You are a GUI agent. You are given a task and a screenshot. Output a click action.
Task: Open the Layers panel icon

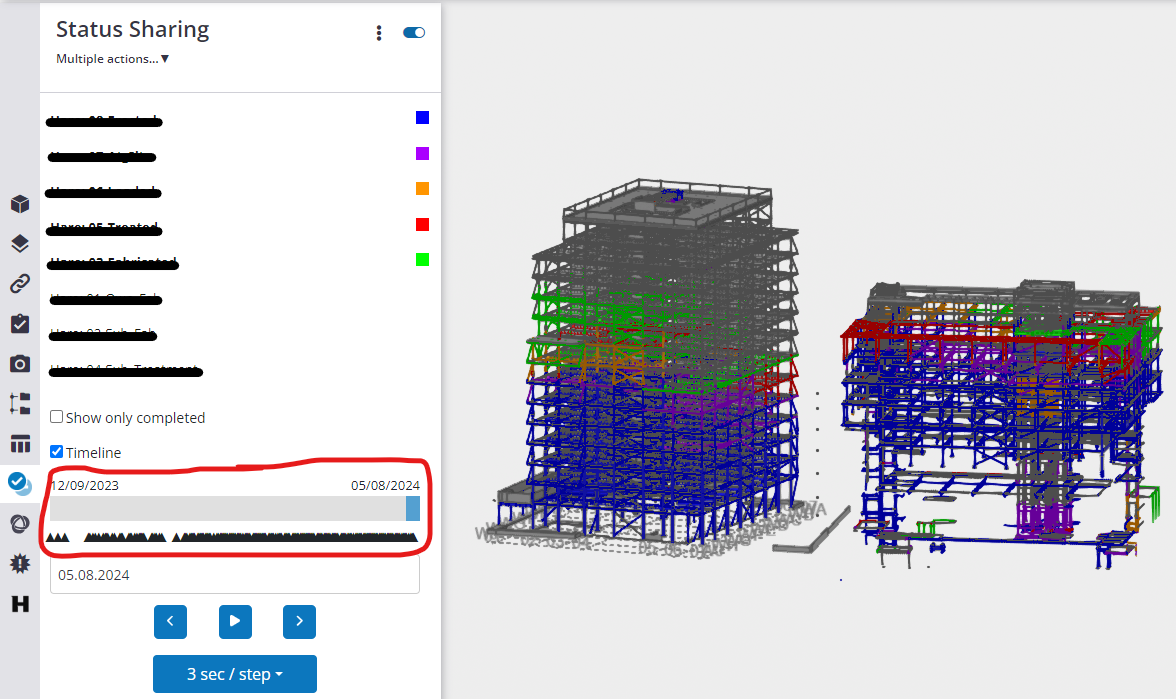[x=20, y=243]
